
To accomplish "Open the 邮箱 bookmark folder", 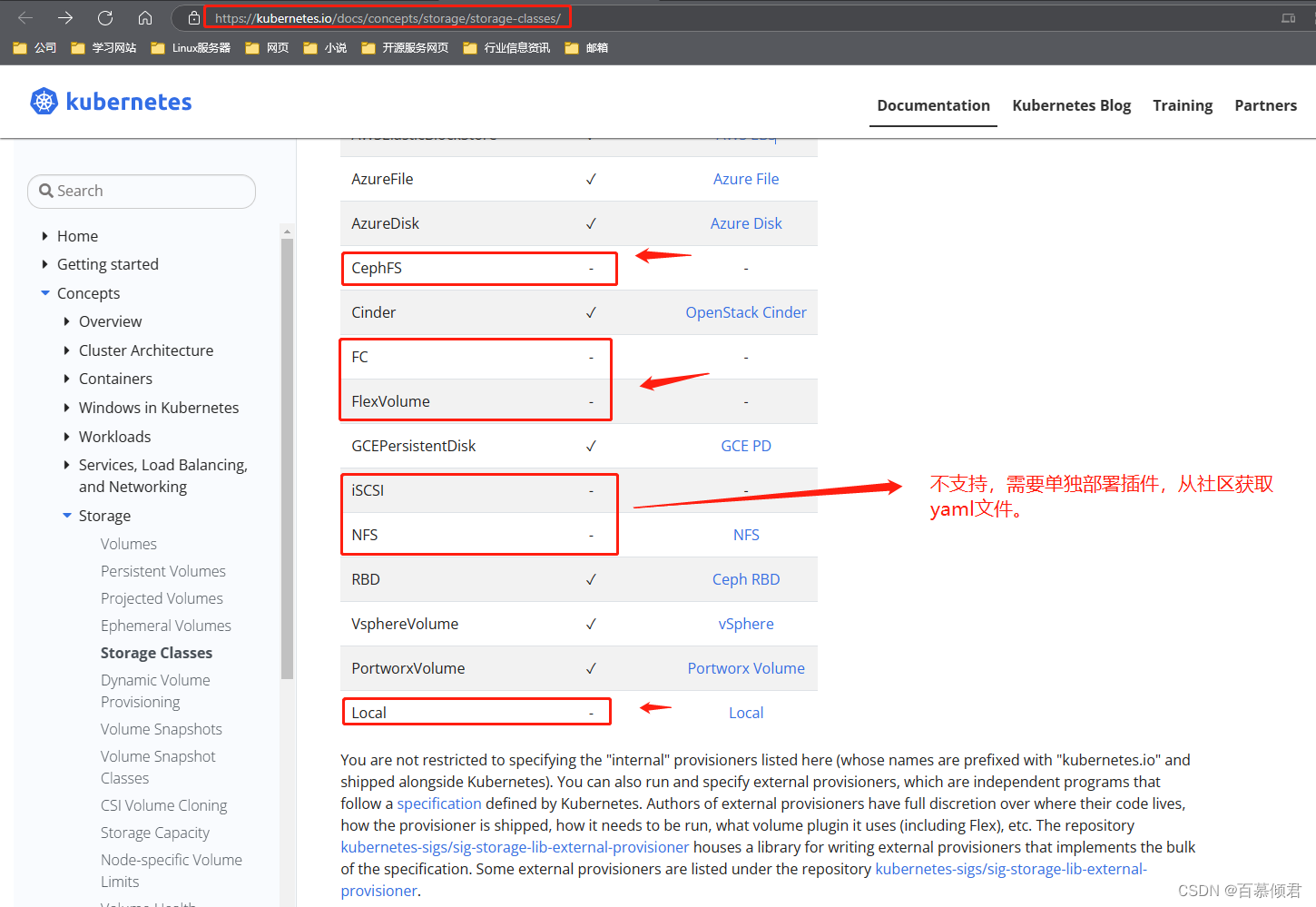I will (x=586, y=48).
